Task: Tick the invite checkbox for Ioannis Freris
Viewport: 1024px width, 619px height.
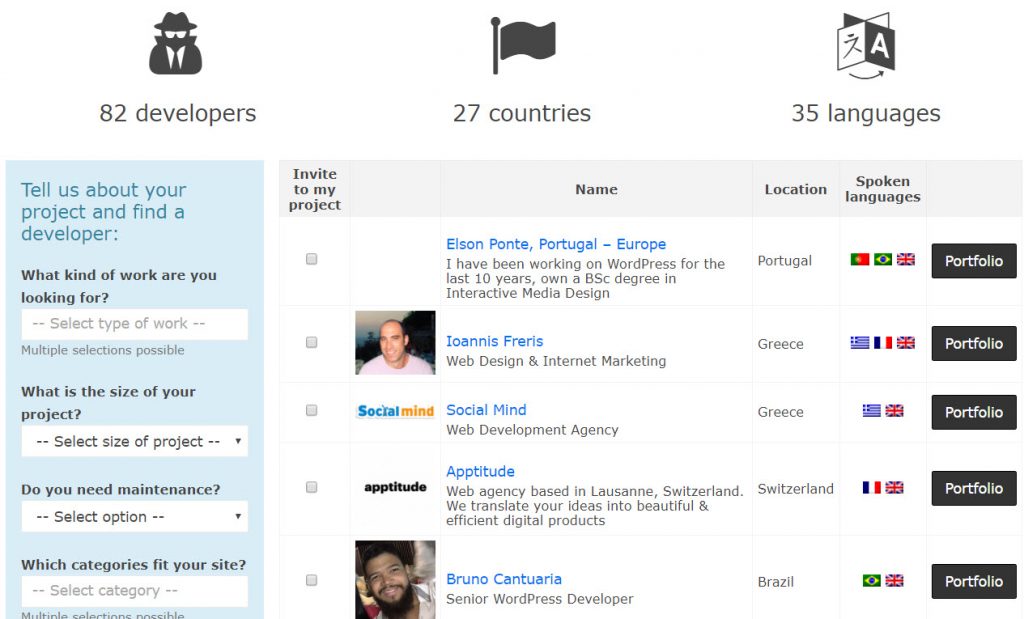Action: point(311,342)
